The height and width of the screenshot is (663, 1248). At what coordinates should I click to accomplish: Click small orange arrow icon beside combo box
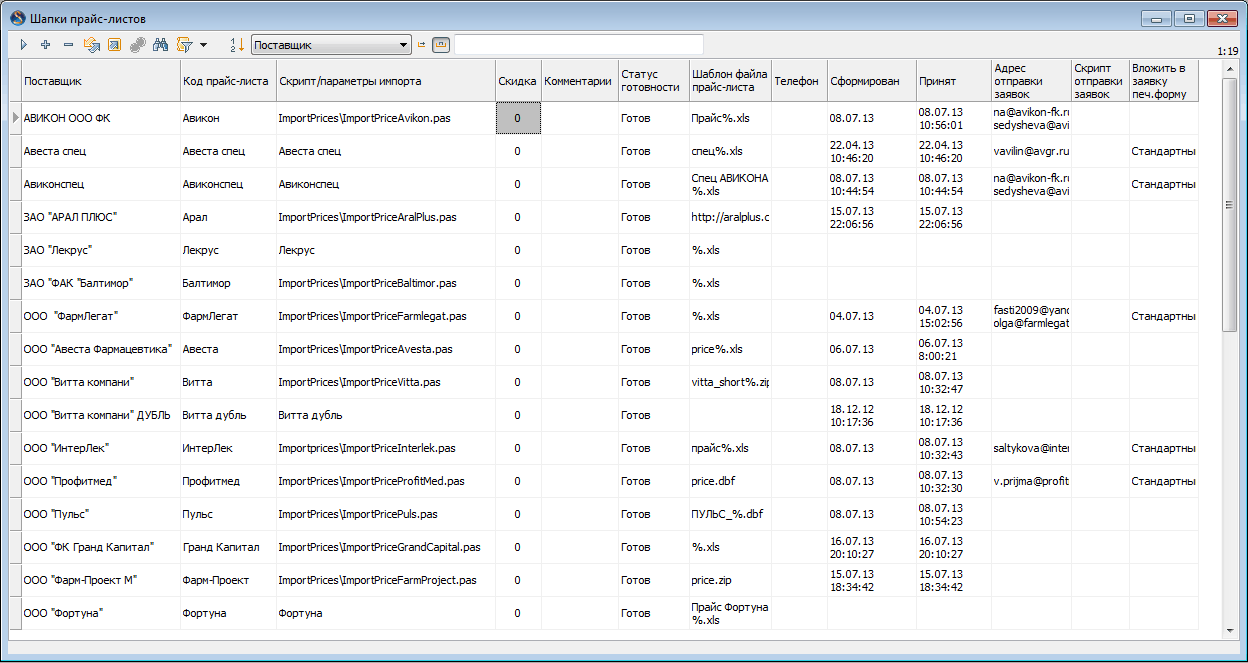coord(421,45)
